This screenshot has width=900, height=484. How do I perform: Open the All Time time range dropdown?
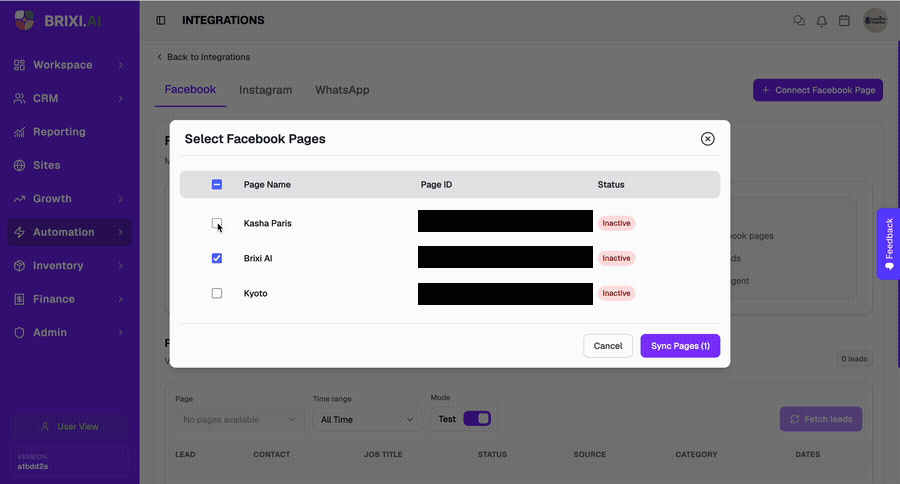click(x=367, y=420)
